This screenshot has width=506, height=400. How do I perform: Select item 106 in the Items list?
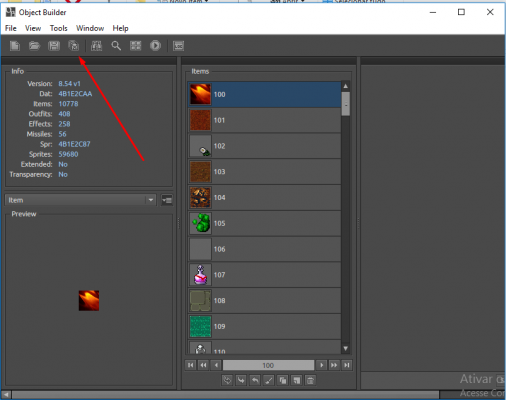point(264,249)
